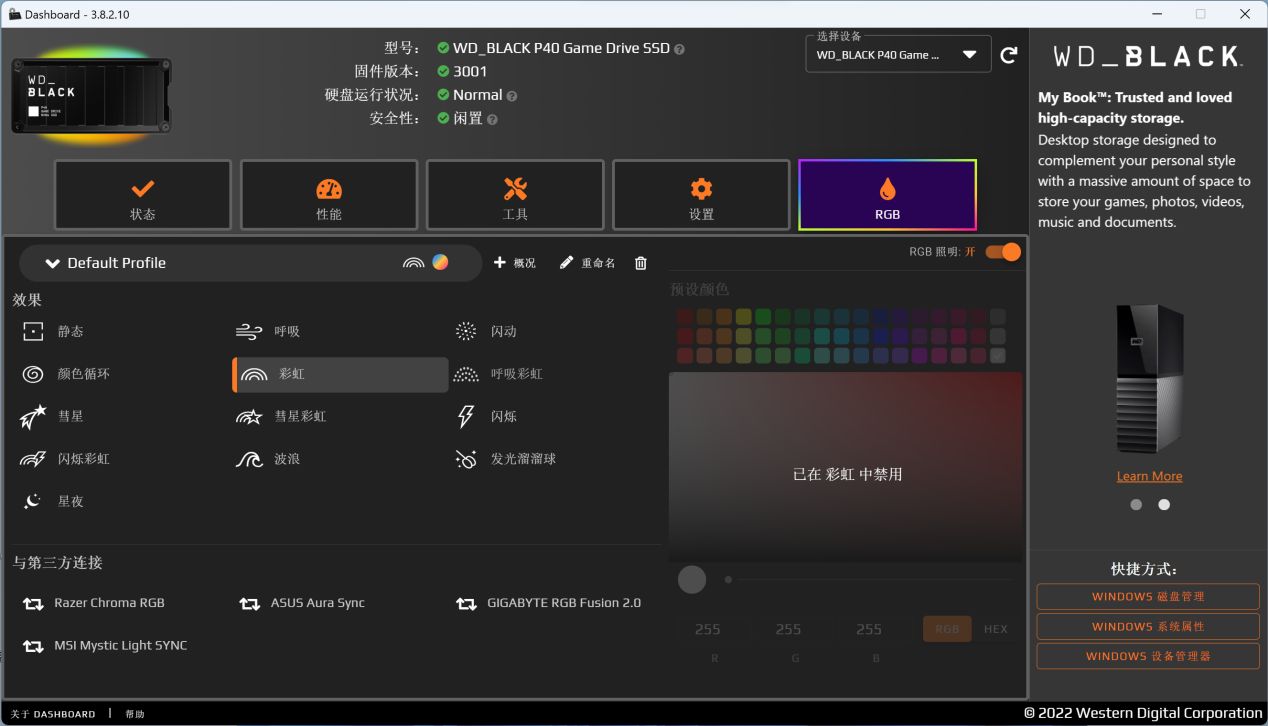1268x726 pixels.
Task: Toggle RGB 照明 lighting switch off
Action: click(1003, 252)
